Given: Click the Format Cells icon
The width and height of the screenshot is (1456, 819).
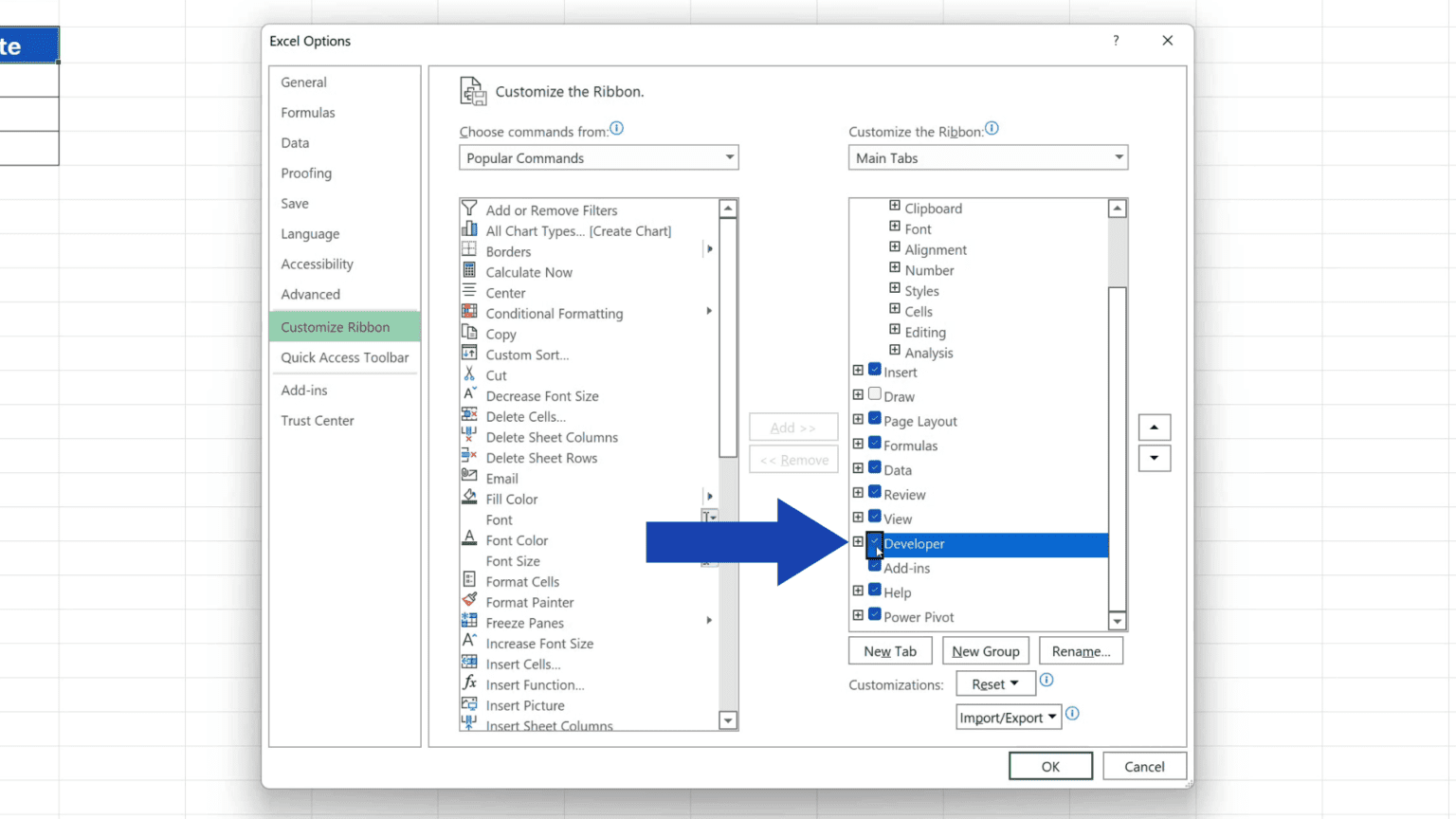Looking at the screenshot, I should 469,580.
